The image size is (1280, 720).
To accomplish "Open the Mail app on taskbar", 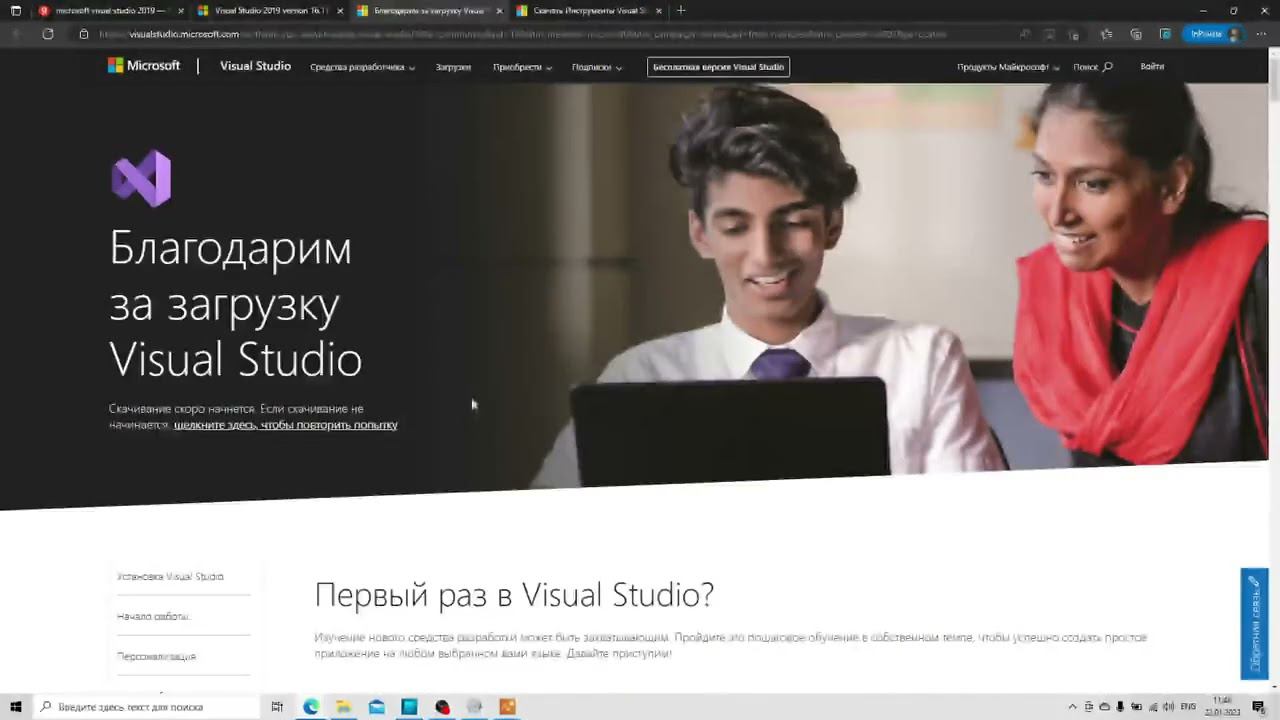I will click(x=376, y=707).
